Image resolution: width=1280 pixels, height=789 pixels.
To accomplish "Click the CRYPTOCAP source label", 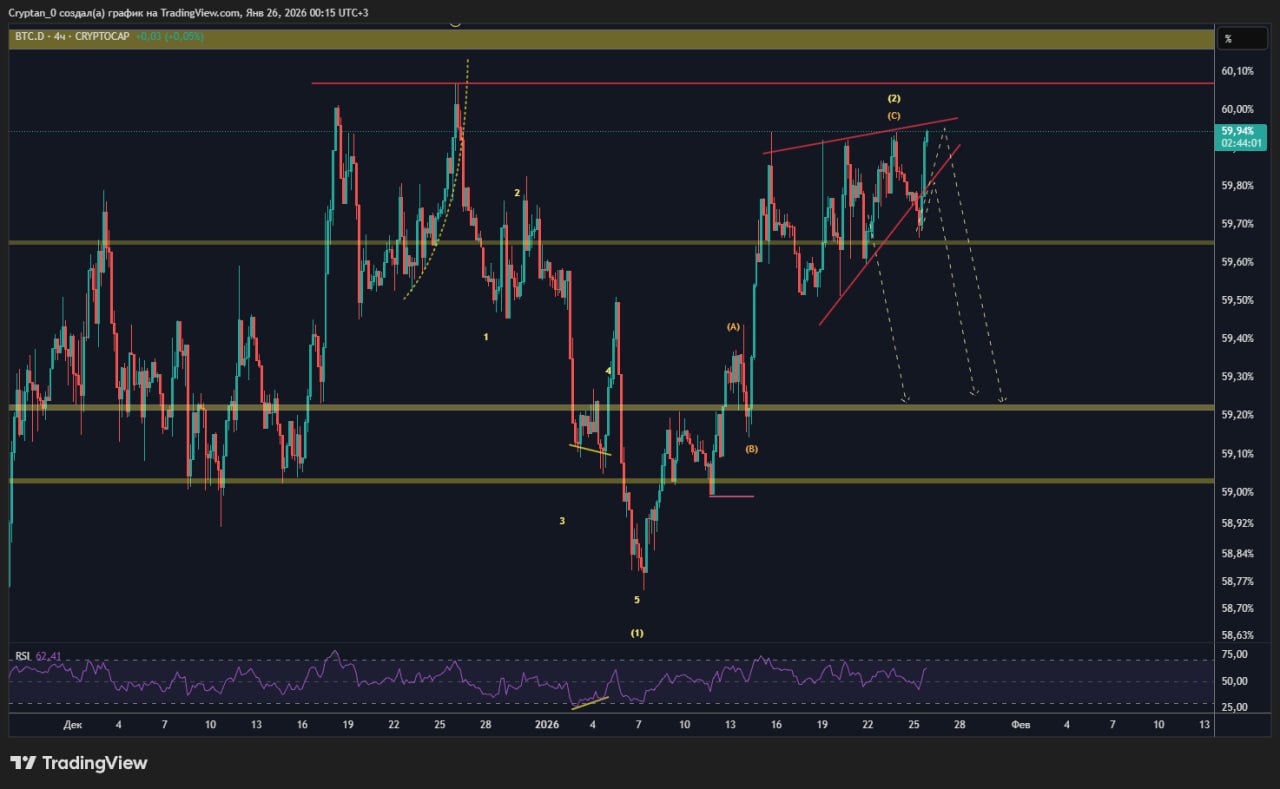I will 102,36.
